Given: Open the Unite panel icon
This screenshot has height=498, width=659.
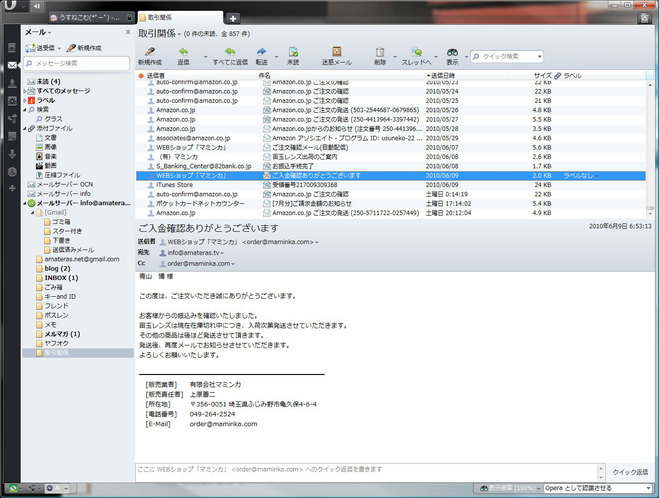Looking at the screenshot, I should pos(12,119).
